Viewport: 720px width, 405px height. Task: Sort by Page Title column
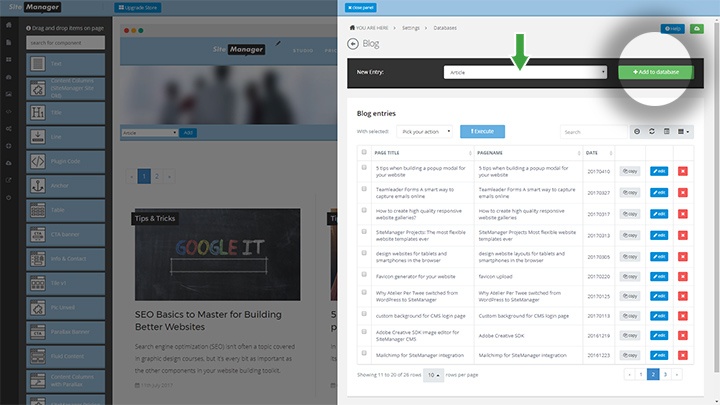click(x=422, y=153)
